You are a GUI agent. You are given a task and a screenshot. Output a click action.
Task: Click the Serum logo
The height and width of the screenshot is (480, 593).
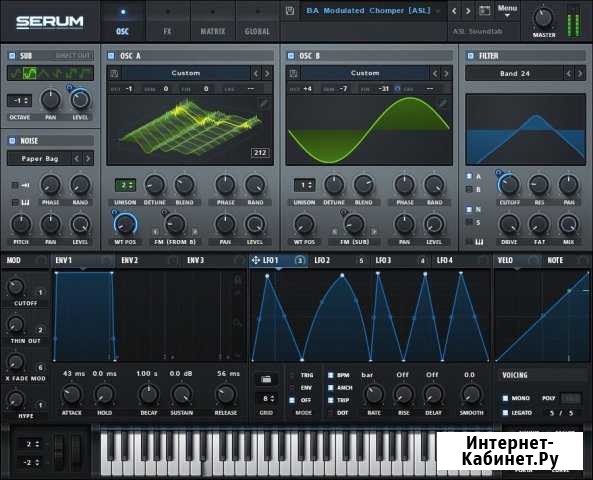tap(50, 22)
